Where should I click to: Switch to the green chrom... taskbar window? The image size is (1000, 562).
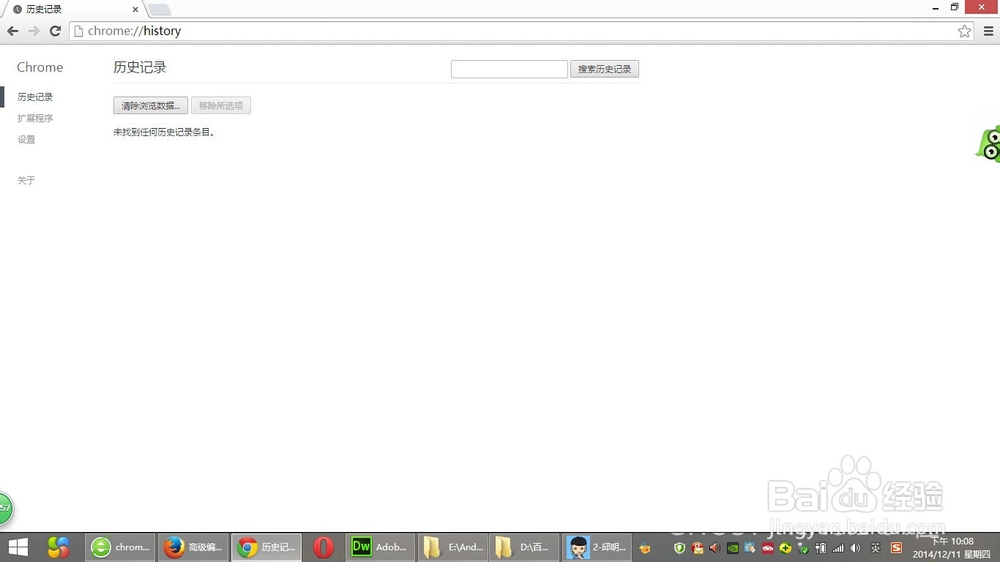(120, 547)
